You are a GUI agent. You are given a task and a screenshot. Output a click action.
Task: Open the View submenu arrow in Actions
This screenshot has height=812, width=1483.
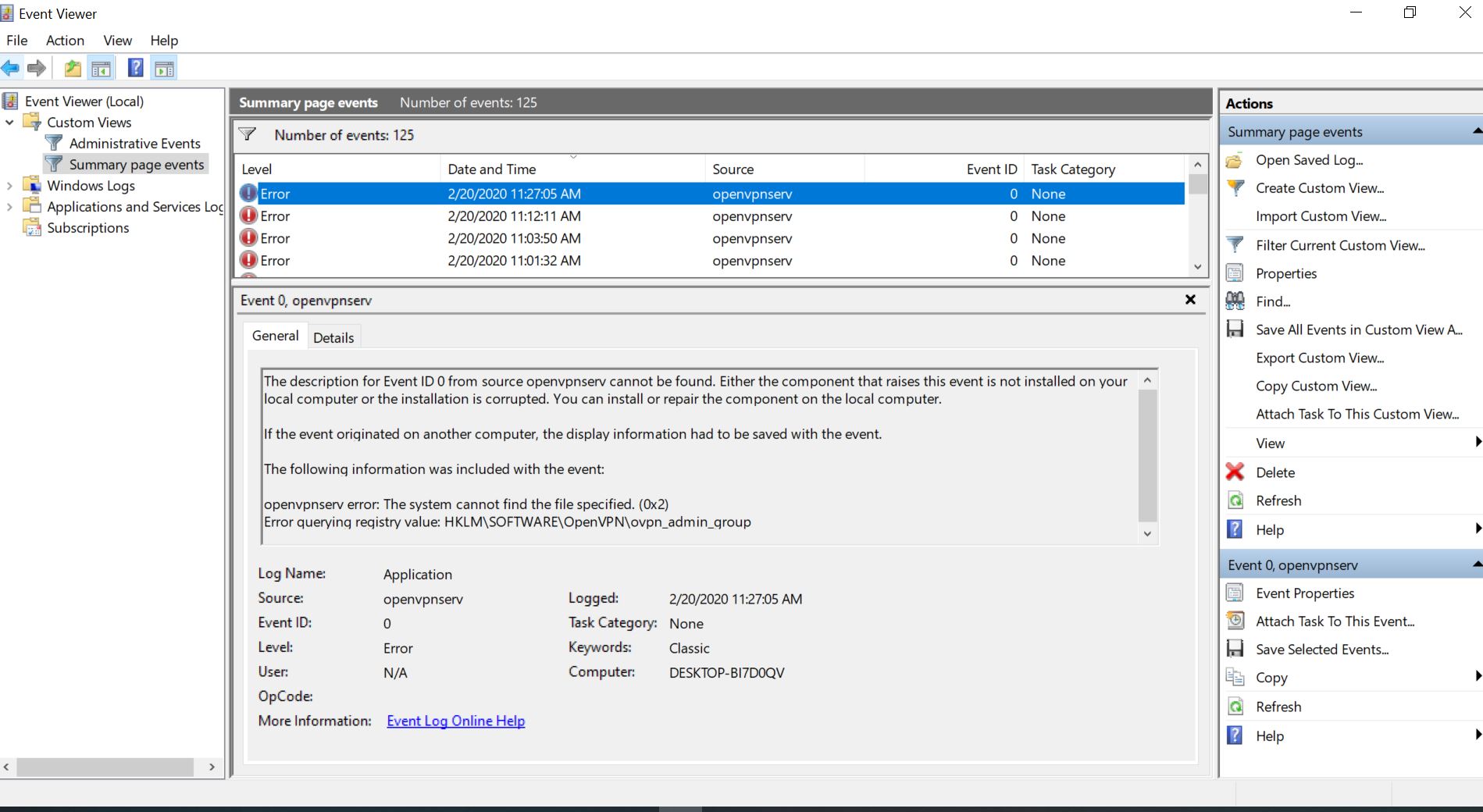tap(1478, 442)
